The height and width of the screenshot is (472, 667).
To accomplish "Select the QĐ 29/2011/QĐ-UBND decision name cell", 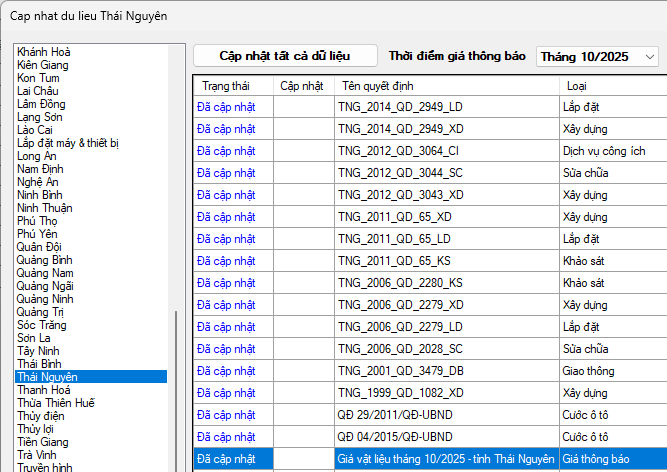I will [395, 415].
